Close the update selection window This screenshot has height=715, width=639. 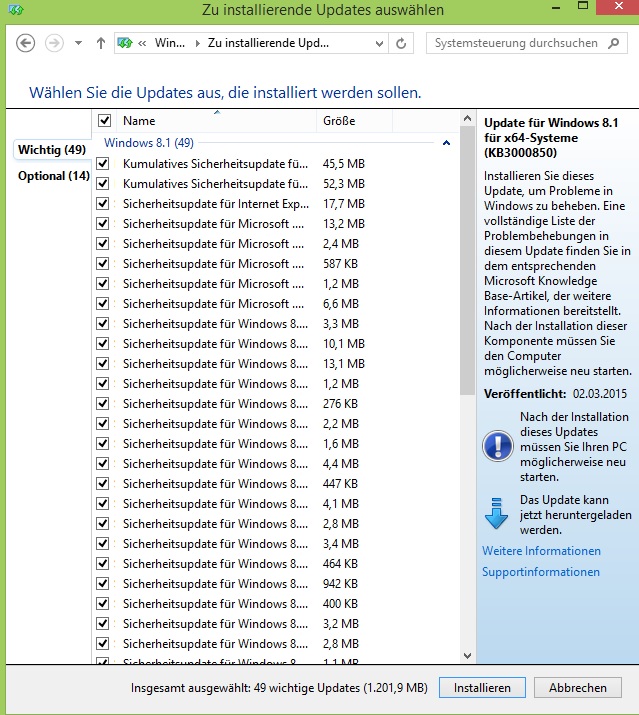(618, 6)
